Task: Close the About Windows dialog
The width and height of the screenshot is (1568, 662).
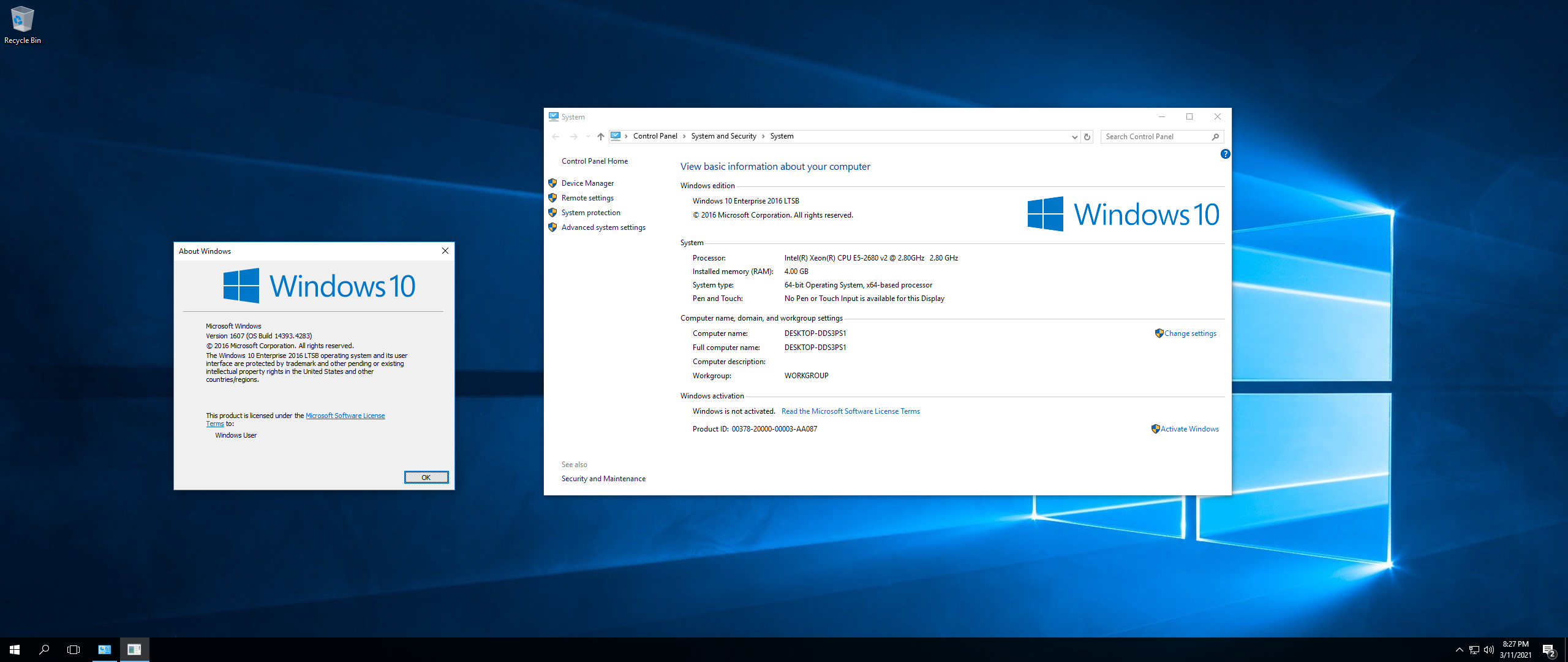Action: (445, 251)
